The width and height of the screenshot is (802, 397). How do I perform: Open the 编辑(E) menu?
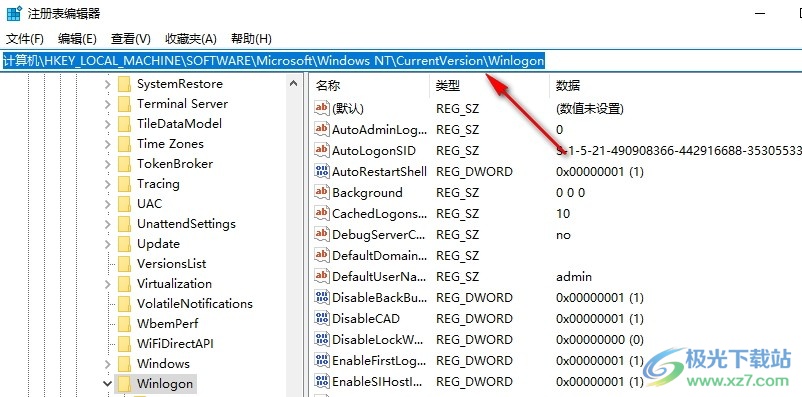(x=77, y=38)
